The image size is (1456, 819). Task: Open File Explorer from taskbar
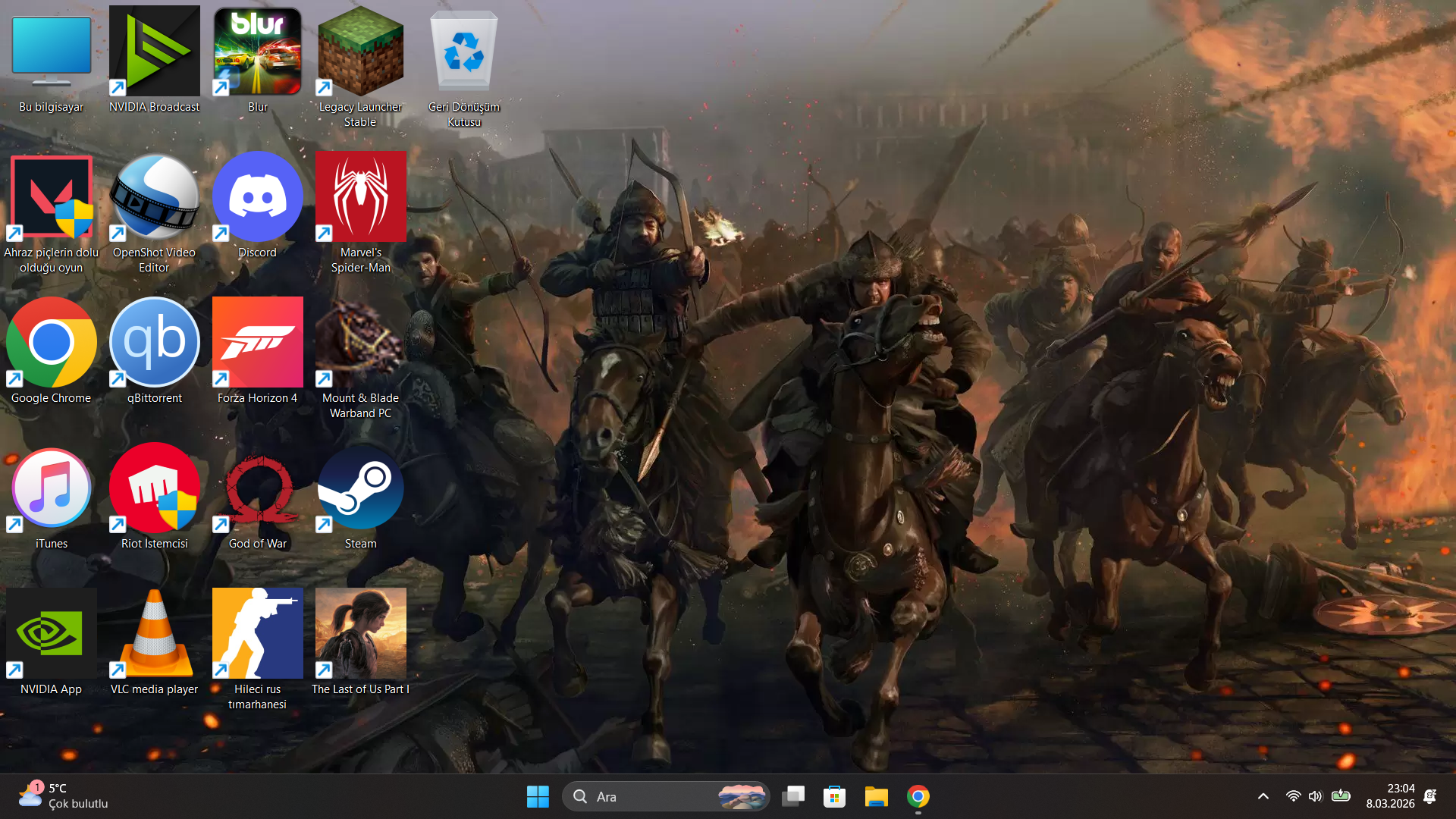click(x=877, y=796)
